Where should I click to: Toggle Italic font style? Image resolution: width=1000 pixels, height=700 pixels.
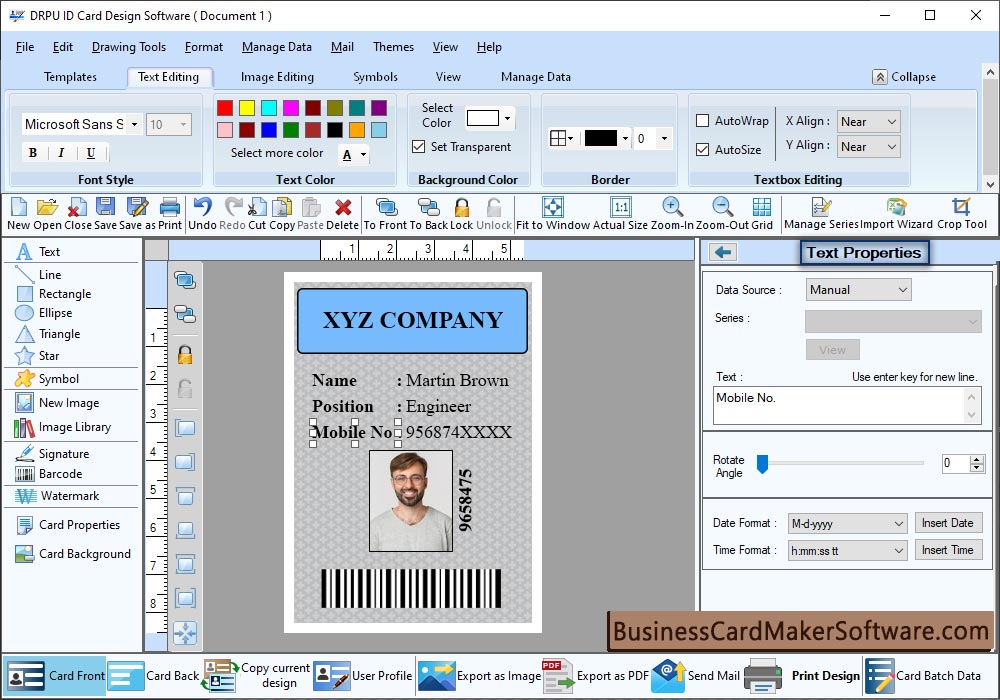(x=61, y=153)
